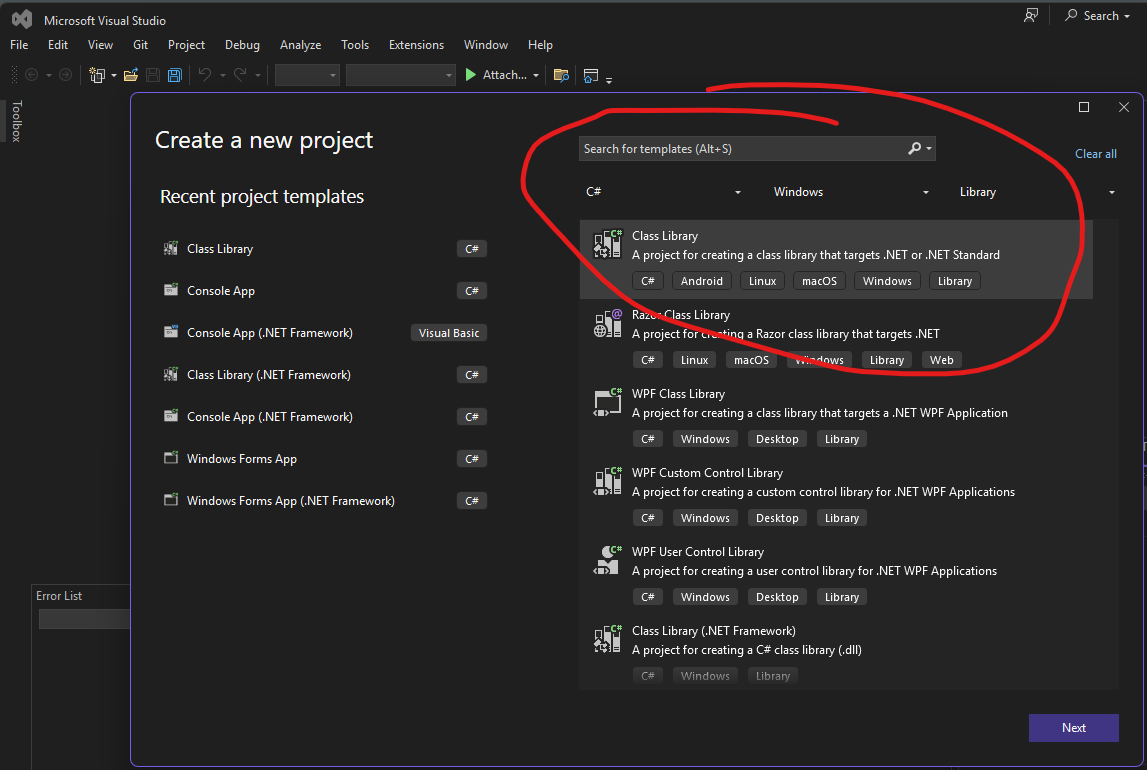Viewport: 1147px width, 770px height.
Task: Expand the C# language filter dropdown
Action: [737, 192]
